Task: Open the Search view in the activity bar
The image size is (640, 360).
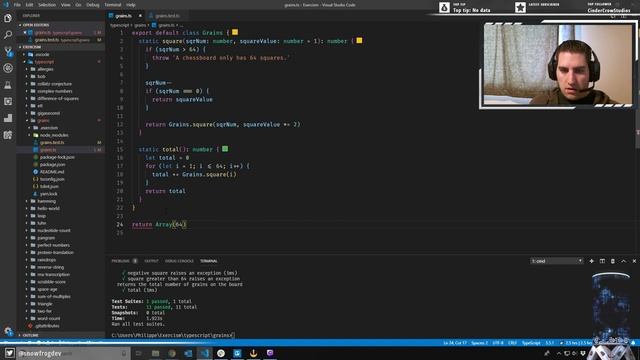Action: point(8,35)
